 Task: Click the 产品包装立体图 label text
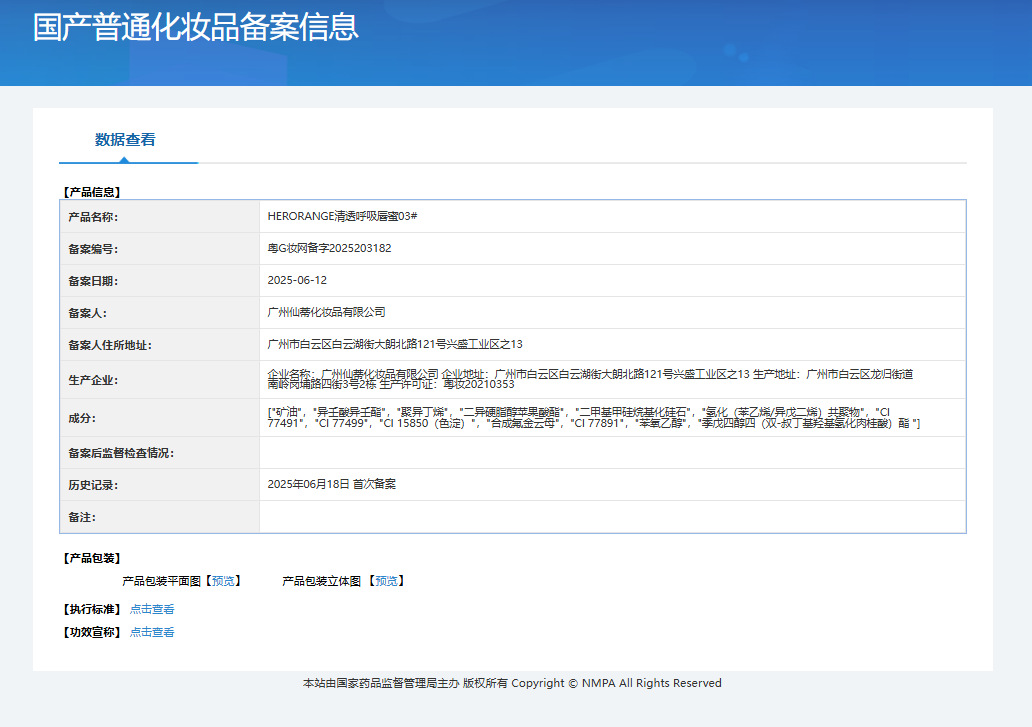(322, 581)
